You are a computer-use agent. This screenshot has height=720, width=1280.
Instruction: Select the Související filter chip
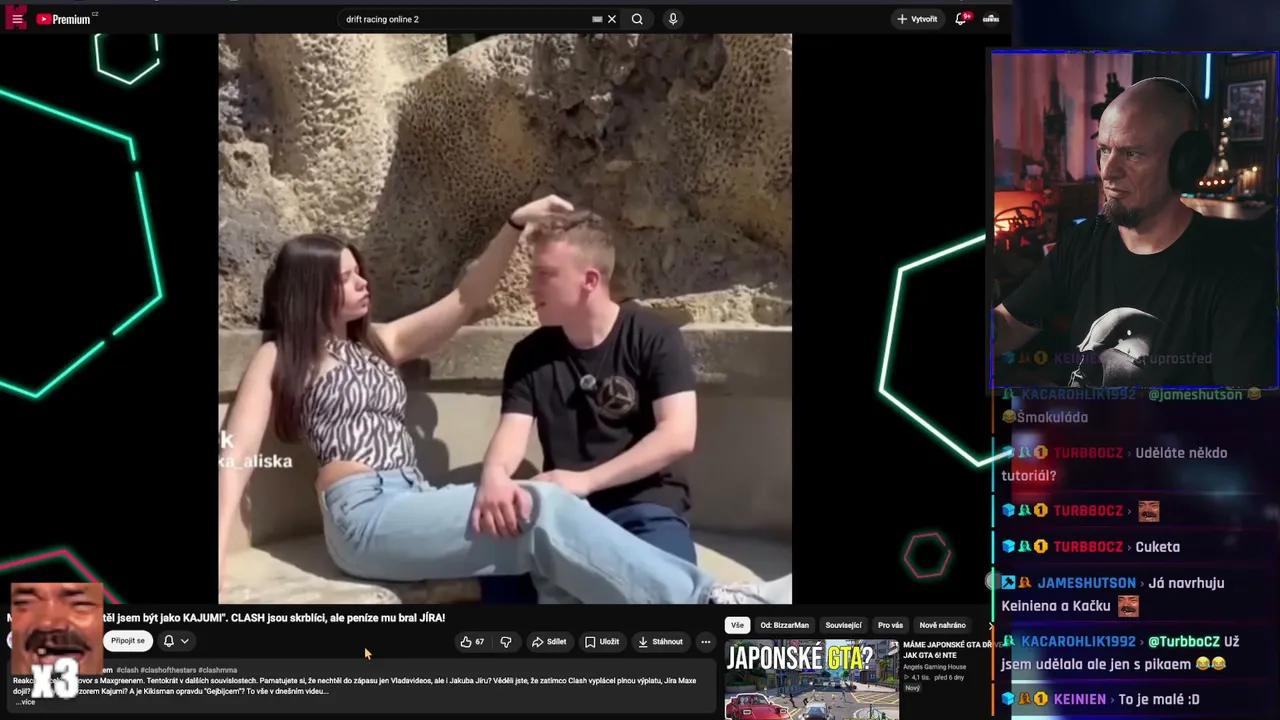[843, 625]
